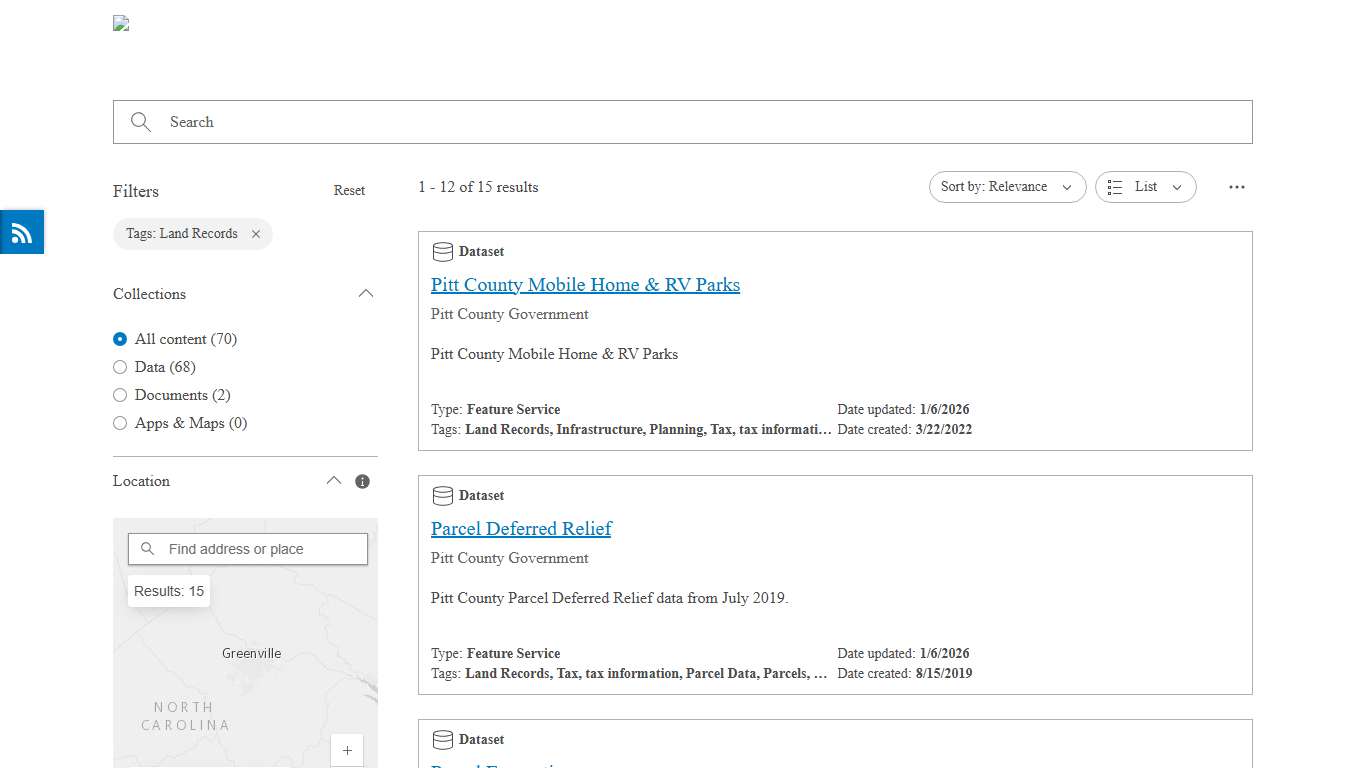Screen dimensions: 1366x768
Task: Select Apps & Maps radio option
Action: [x=120, y=423]
